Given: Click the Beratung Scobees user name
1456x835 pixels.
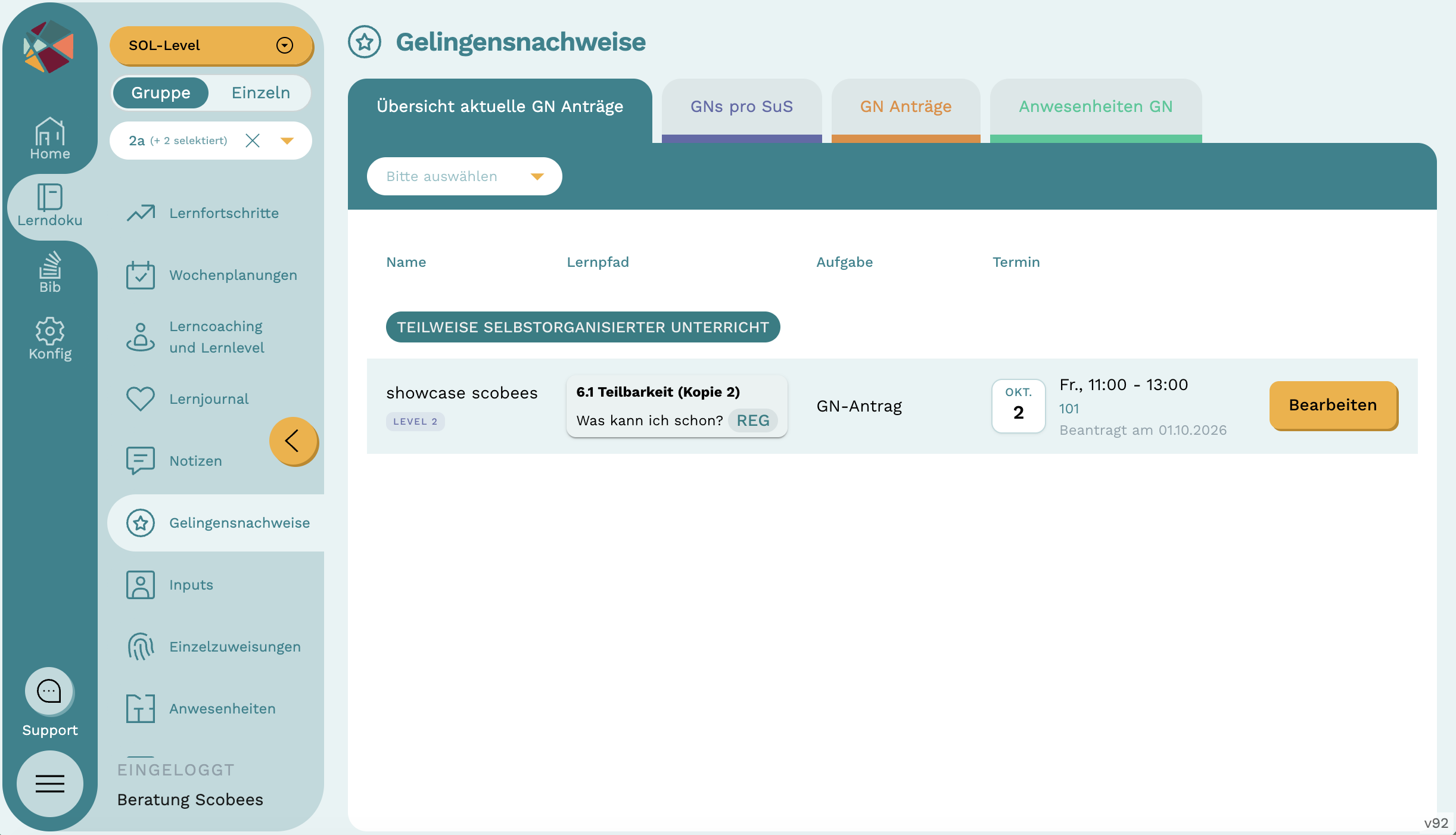Looking at the screenshot, I should click(190, 799).
